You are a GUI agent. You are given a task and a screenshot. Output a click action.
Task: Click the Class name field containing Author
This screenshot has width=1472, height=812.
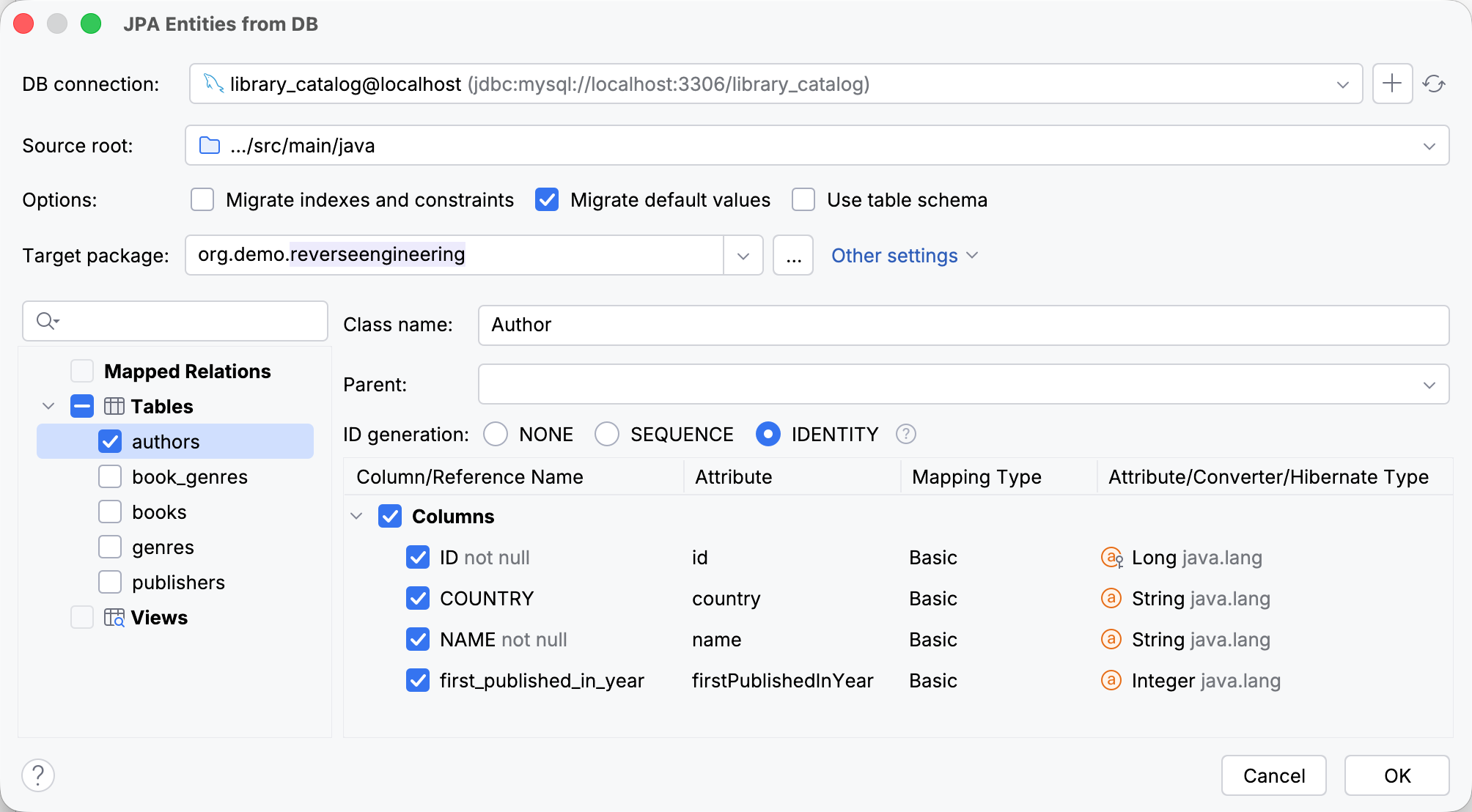tap(963, 325)
